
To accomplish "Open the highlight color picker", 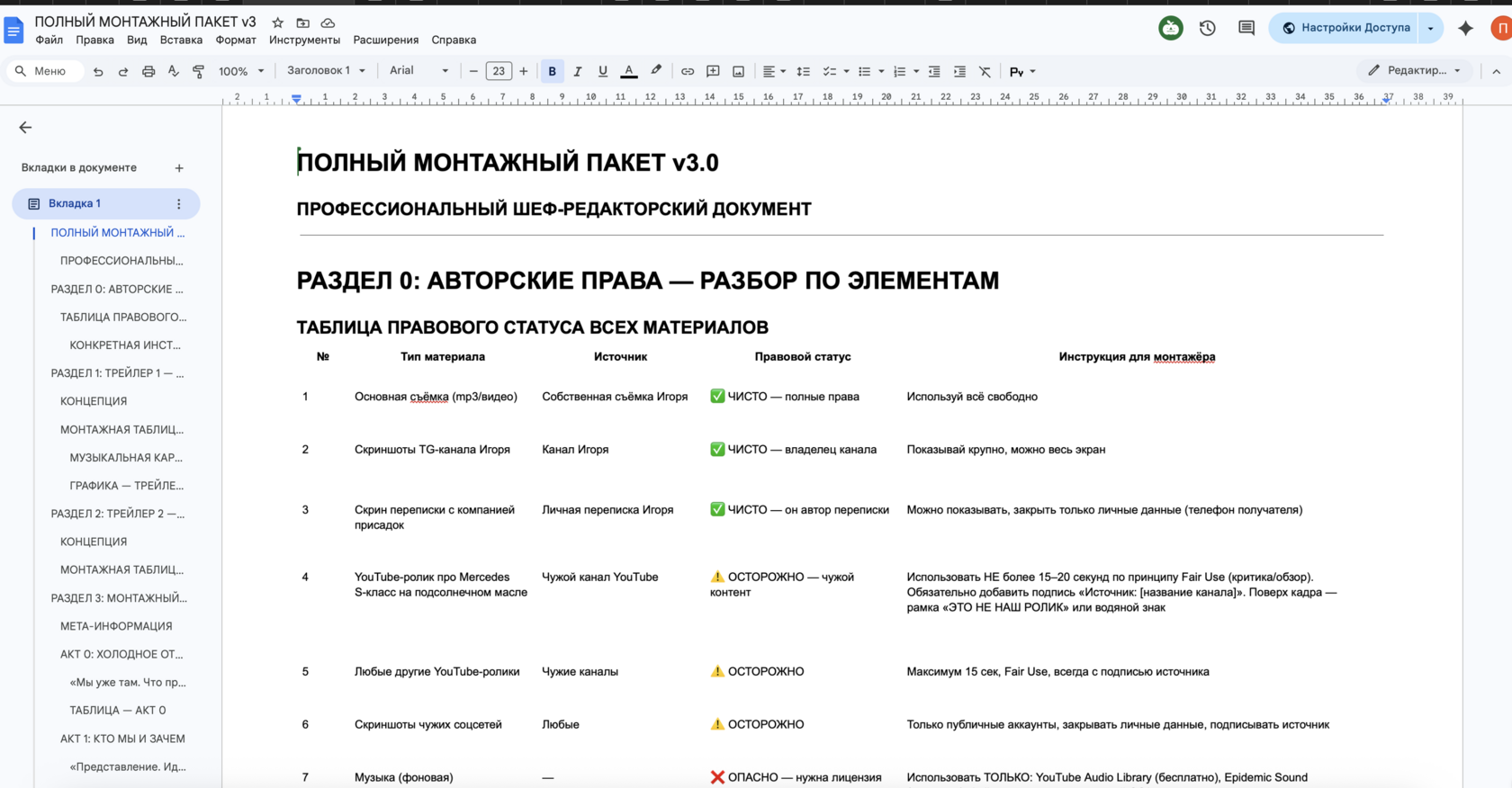I will tap(656, 71).
